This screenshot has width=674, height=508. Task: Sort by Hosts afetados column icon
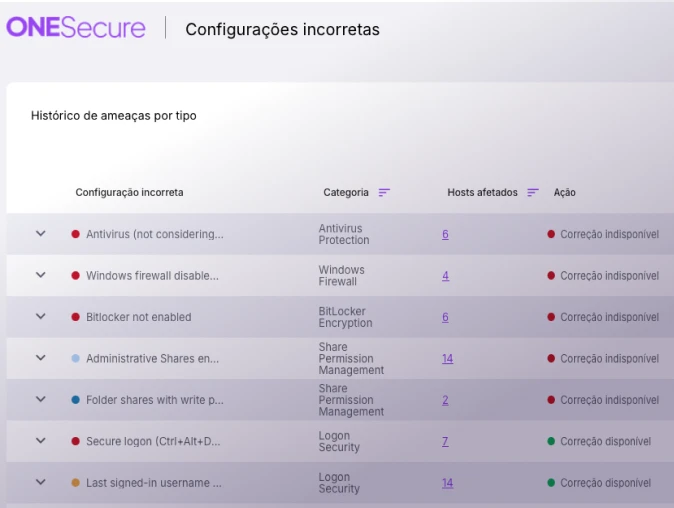click(533, 193)
